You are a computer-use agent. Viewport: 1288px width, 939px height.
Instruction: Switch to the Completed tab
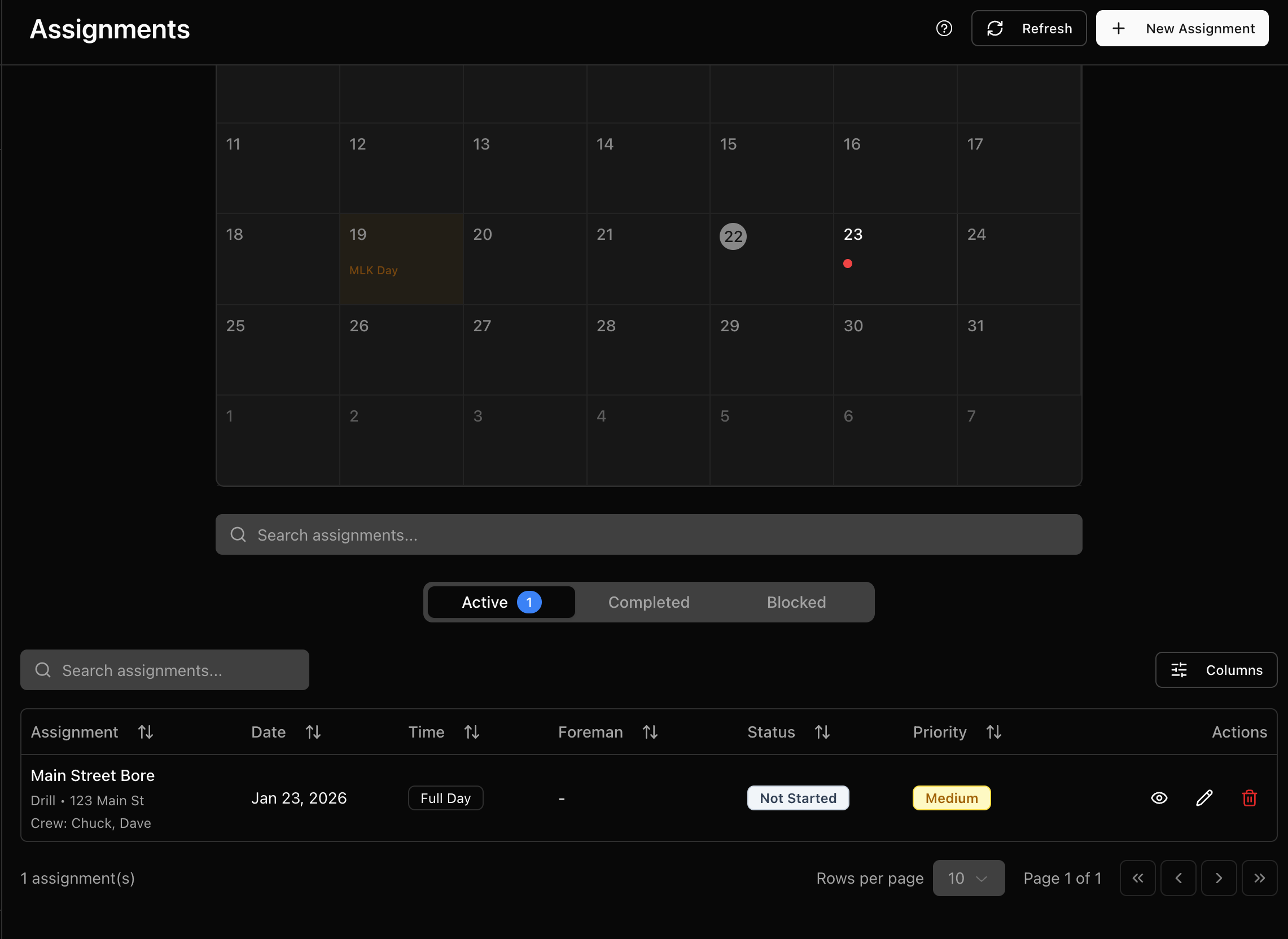(x=649, y=602)
